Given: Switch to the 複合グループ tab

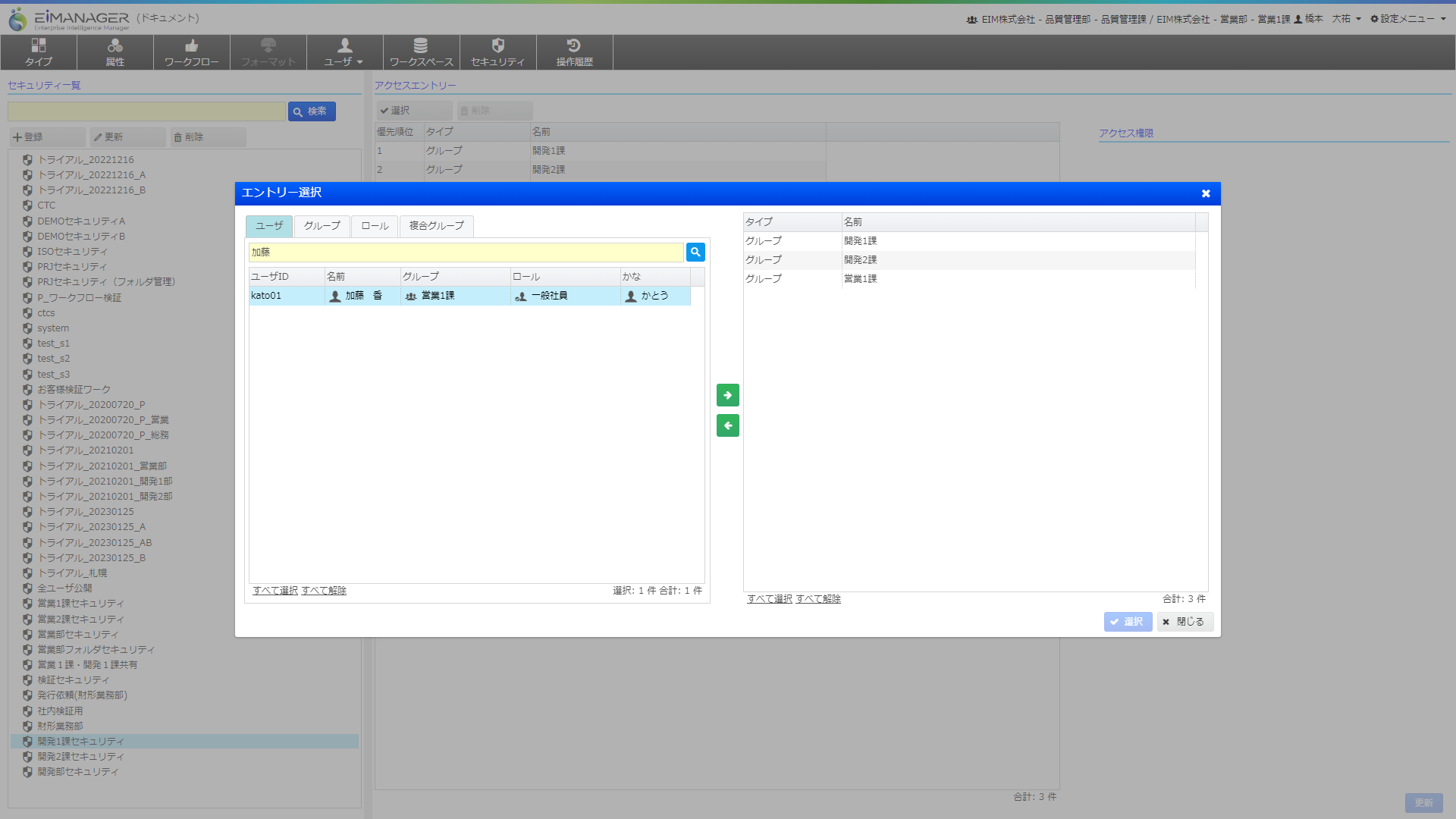Looking at the screenshot, I should pyautogui.click(x=437, y=226).
